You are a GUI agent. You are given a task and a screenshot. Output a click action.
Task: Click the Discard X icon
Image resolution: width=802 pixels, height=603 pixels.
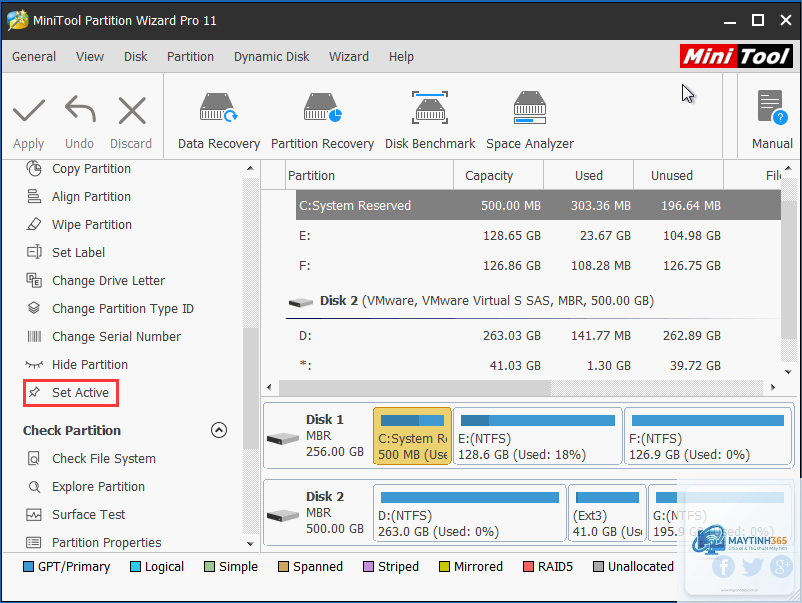[132, 110]
